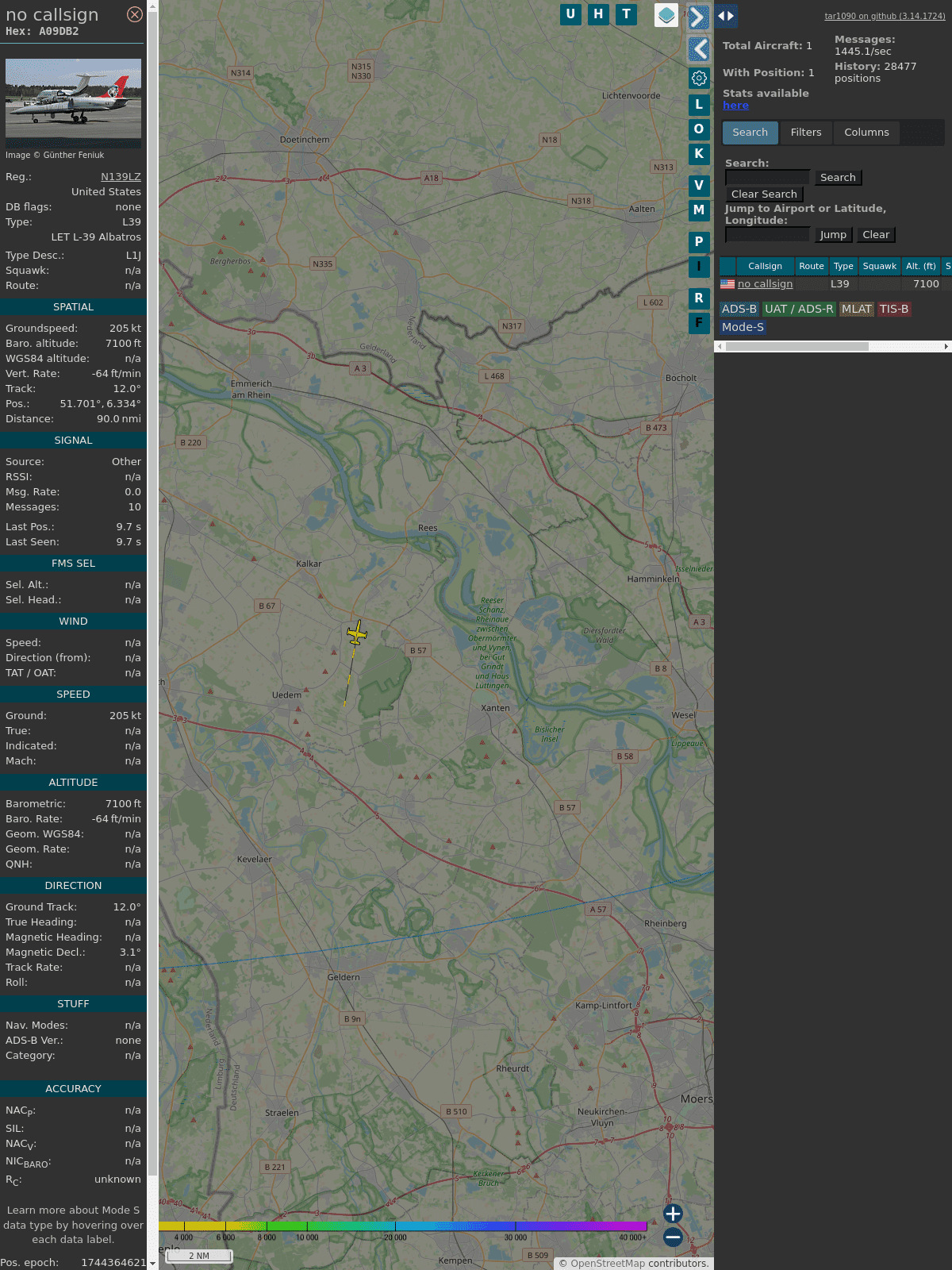The image size is (952, 1270).
Task: Click the US flag in aircraft row
Action: click(727, 284)
